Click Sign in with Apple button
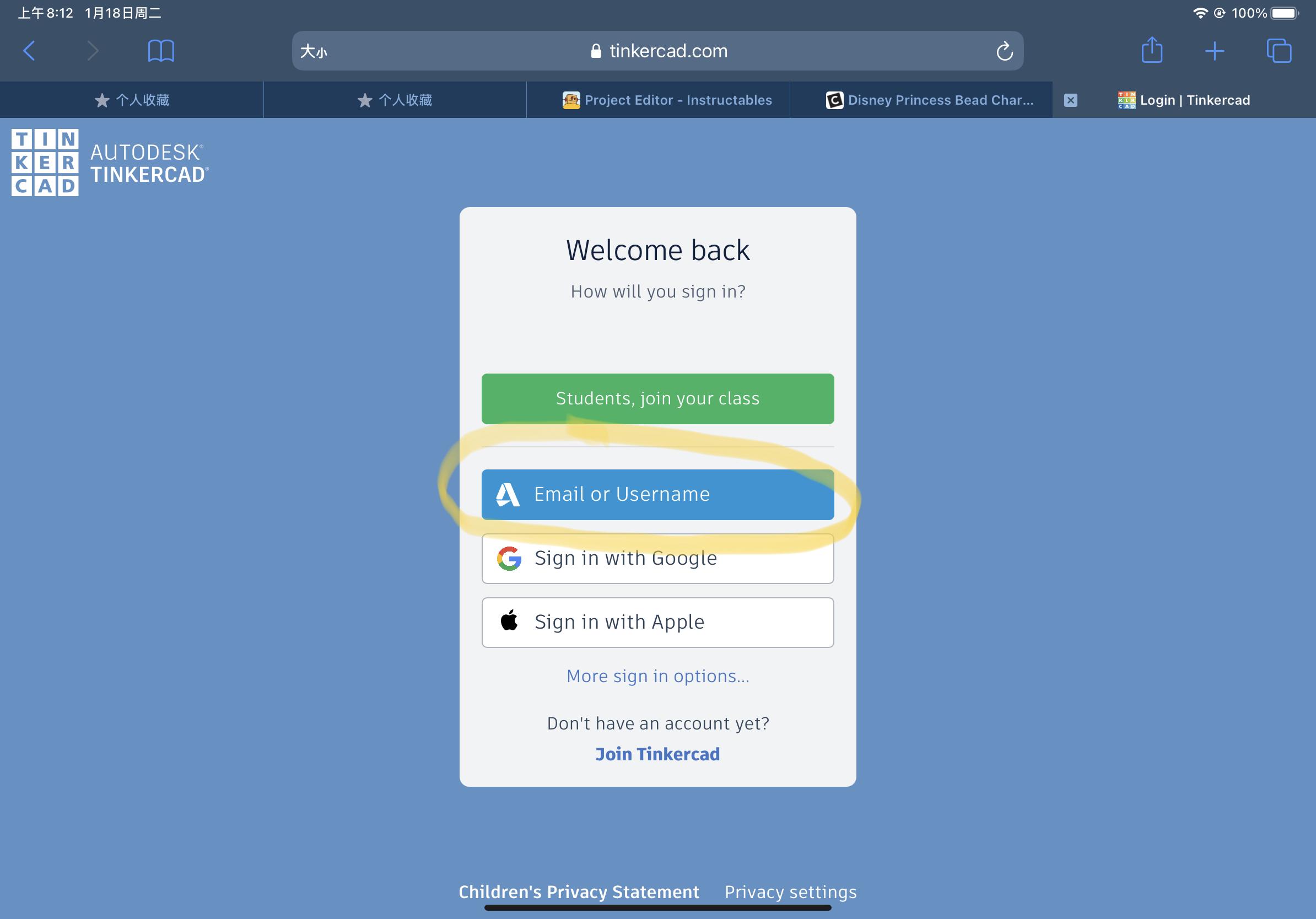Viewport: 1316px width, 919px height. 657,622
